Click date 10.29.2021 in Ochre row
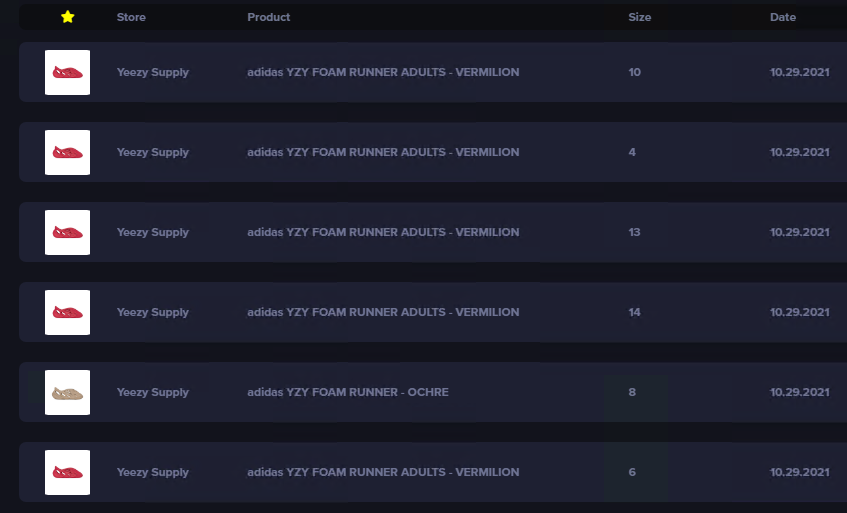Image resolution: width=847 pixels, height=513 pixels. pos(799,392)
